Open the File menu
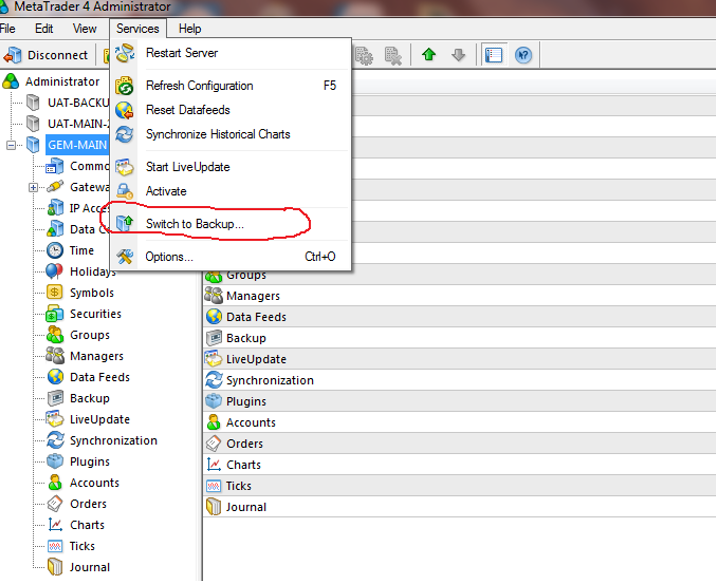This screenshot has width=716, height=581. (8, 28)
